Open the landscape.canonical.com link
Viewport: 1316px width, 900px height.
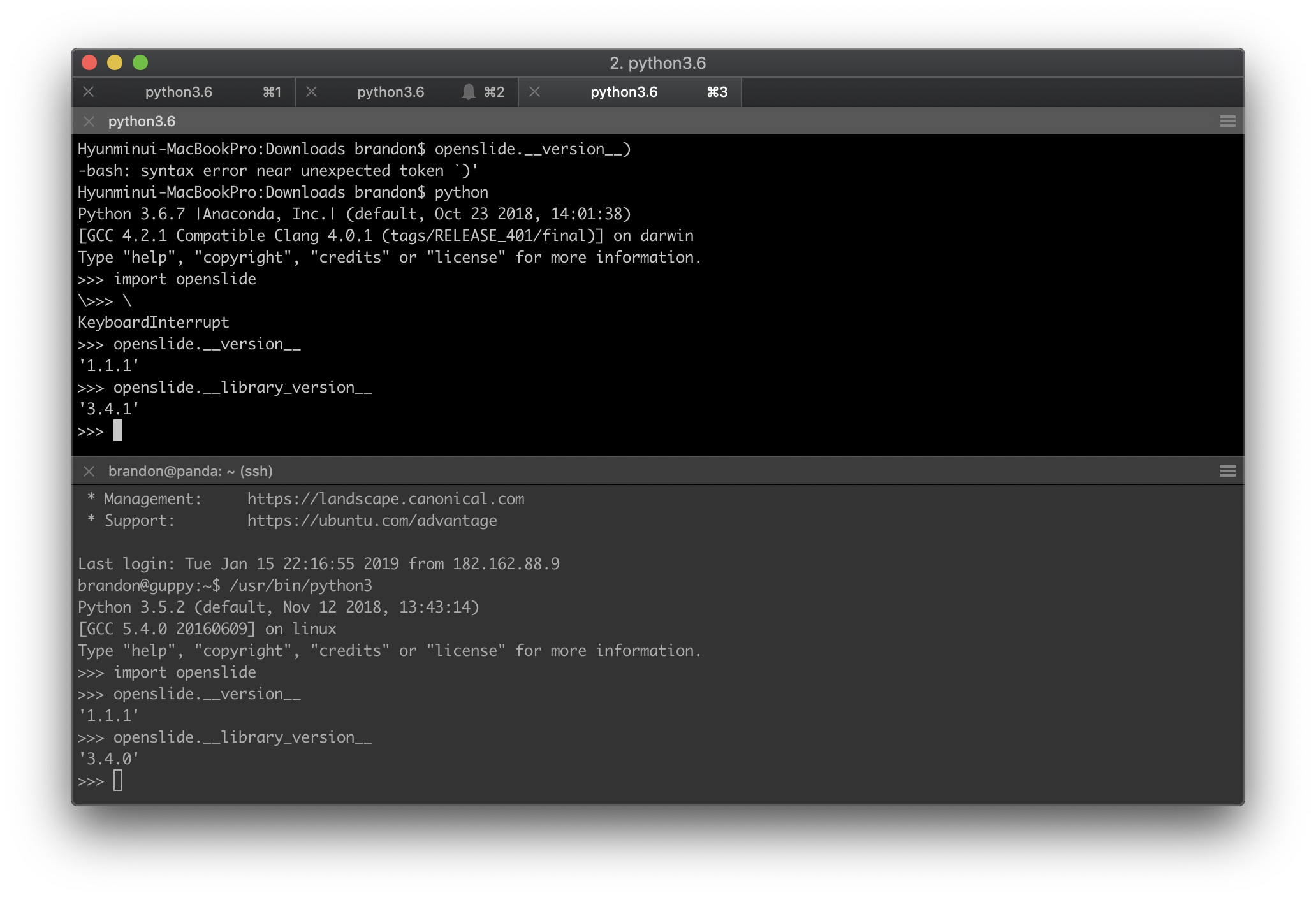[x=386, y=498]
